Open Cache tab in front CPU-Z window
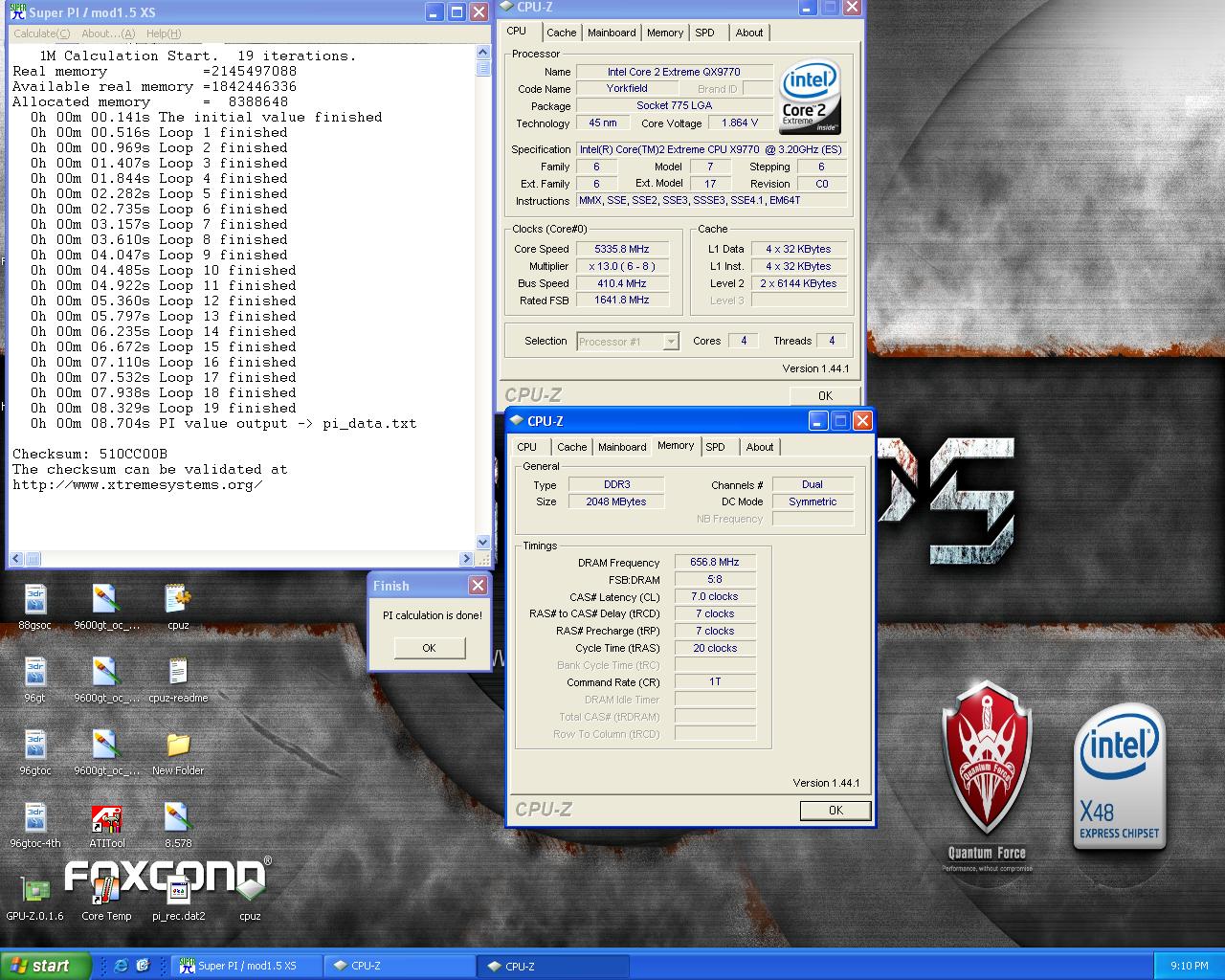This screenshot has height=980, width=1225. pyautogui.click(x=571, y=447)
